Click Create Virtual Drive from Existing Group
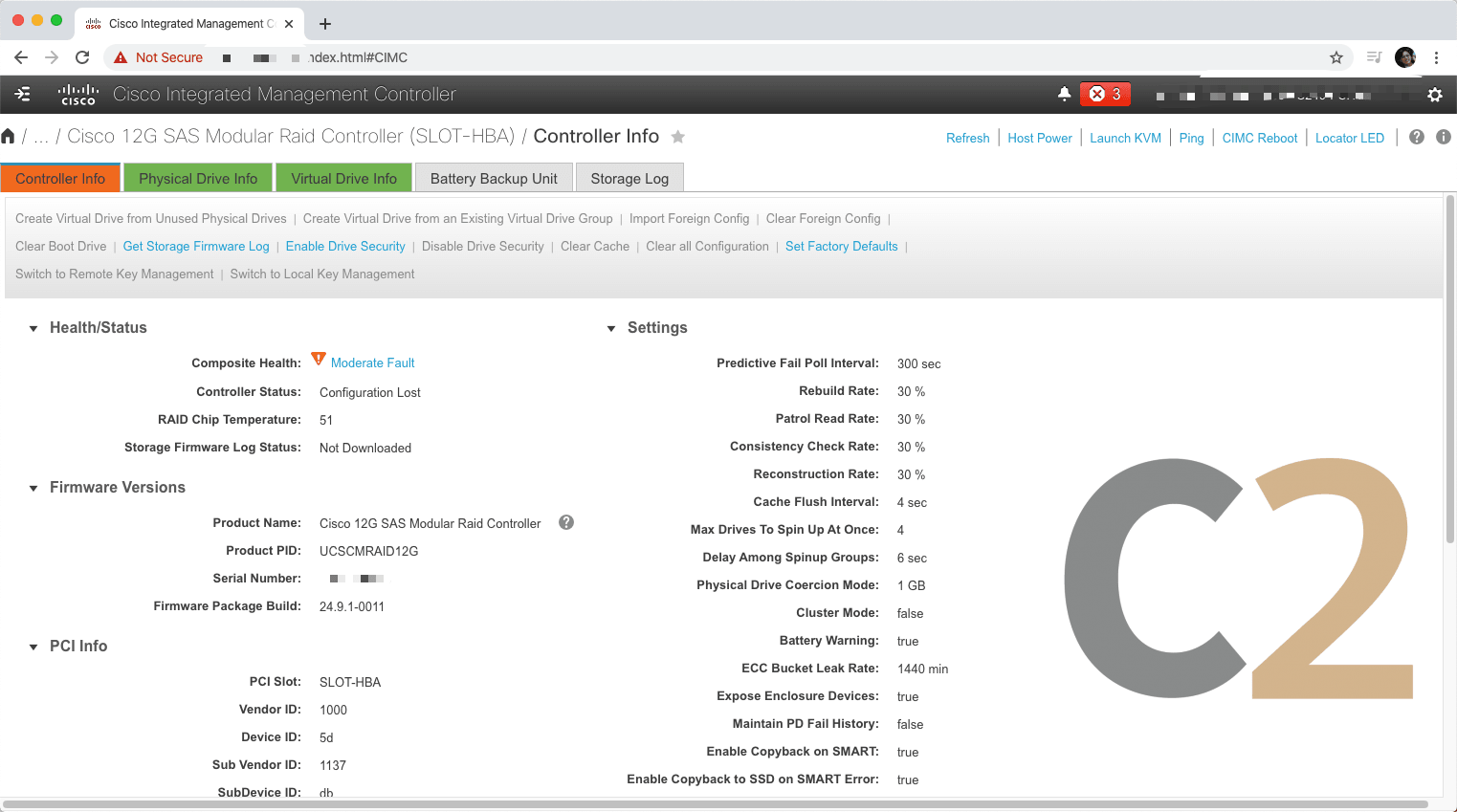Viewport: 1457px width, 812px height. click(x=458, y=218)
